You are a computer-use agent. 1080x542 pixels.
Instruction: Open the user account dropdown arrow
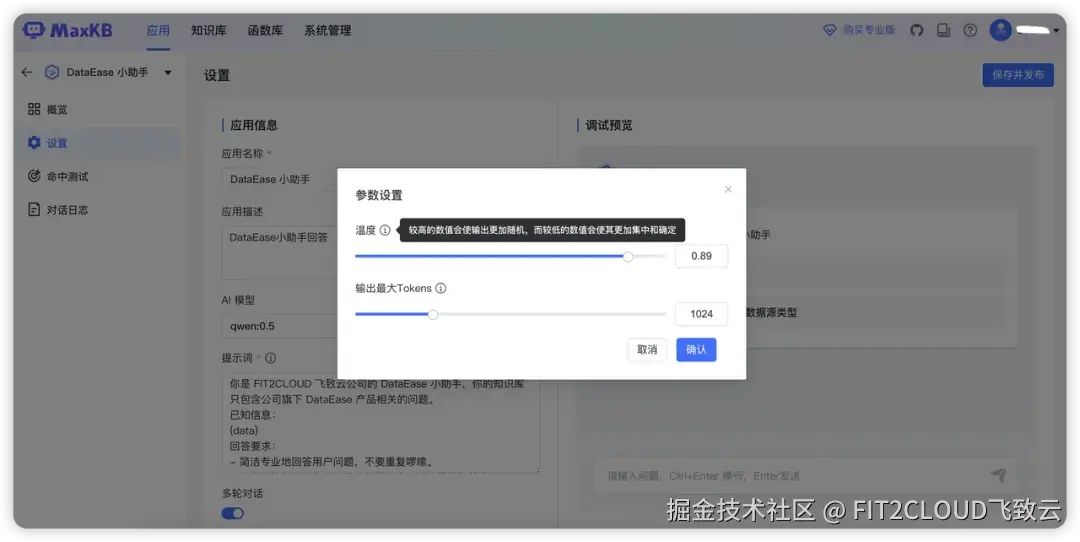[x=1057, y=30]
